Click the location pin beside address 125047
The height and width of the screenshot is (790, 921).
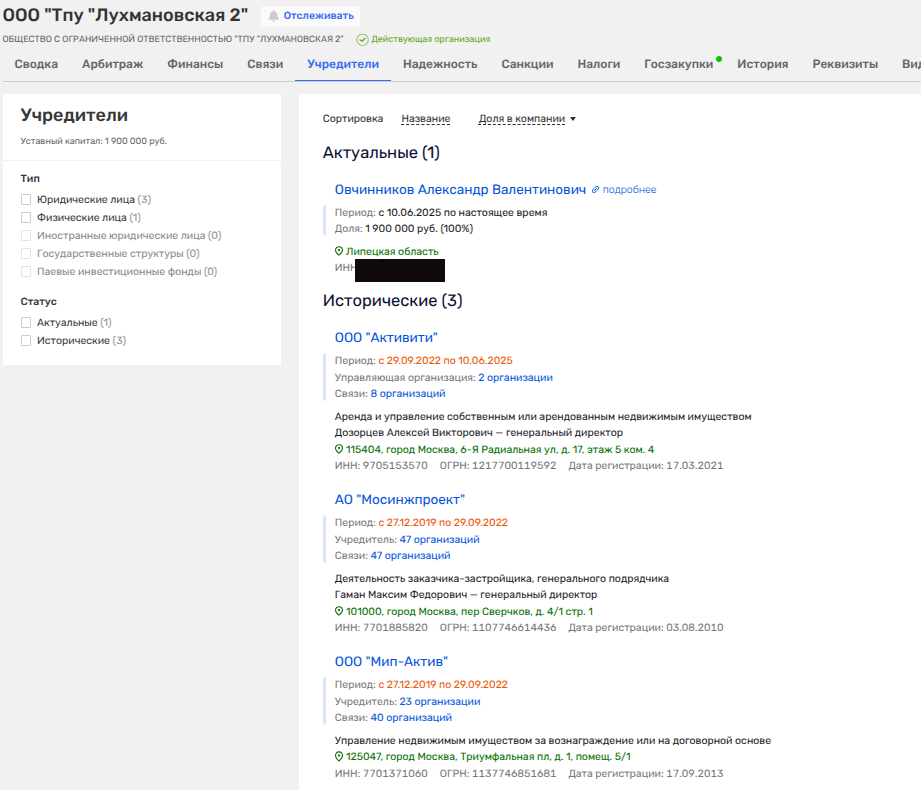click(x=339, y=756)
